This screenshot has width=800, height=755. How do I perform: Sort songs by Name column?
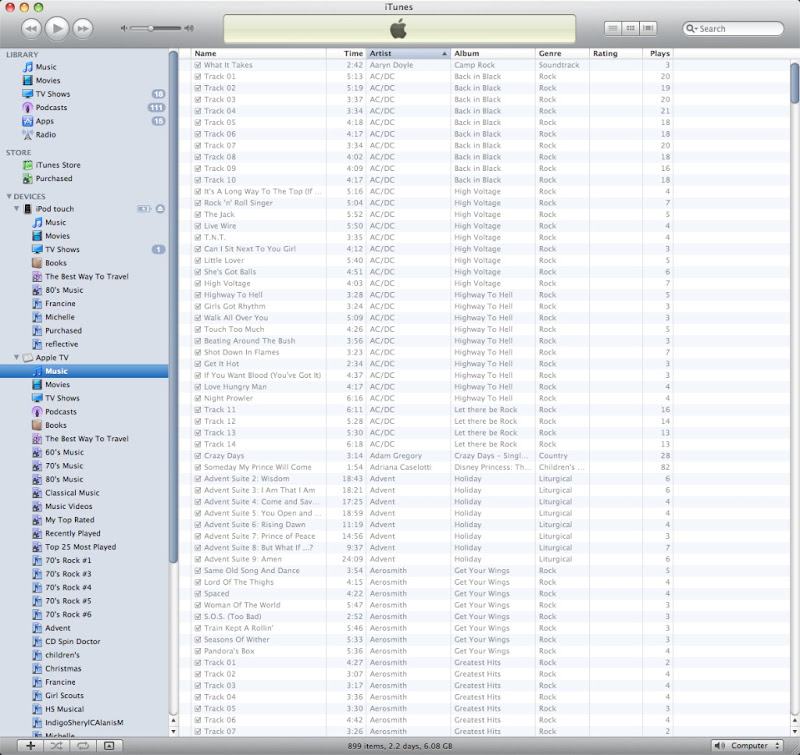click(x=259, y=54)
